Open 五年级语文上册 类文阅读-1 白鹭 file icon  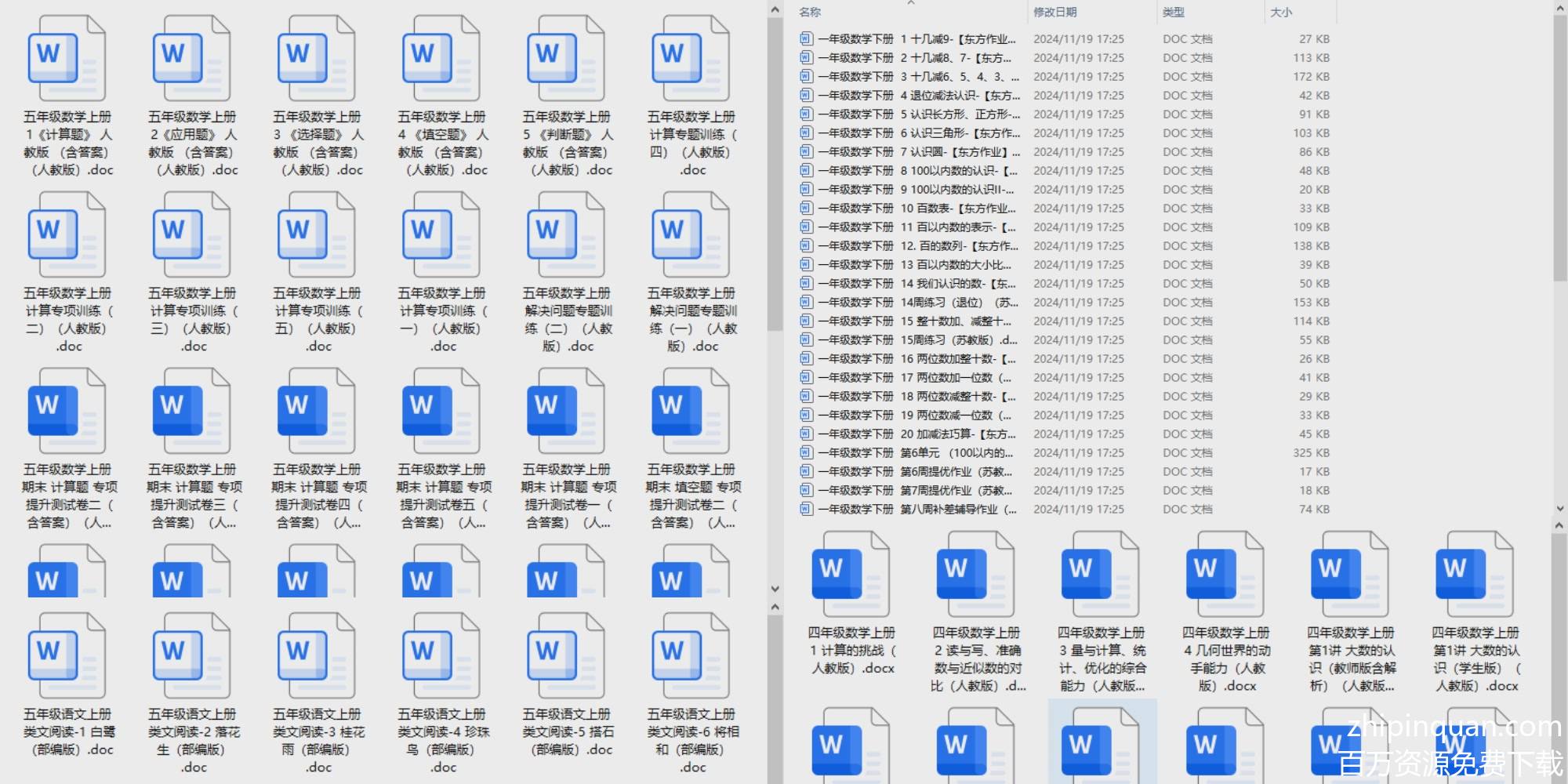click(x=67, y=656)
